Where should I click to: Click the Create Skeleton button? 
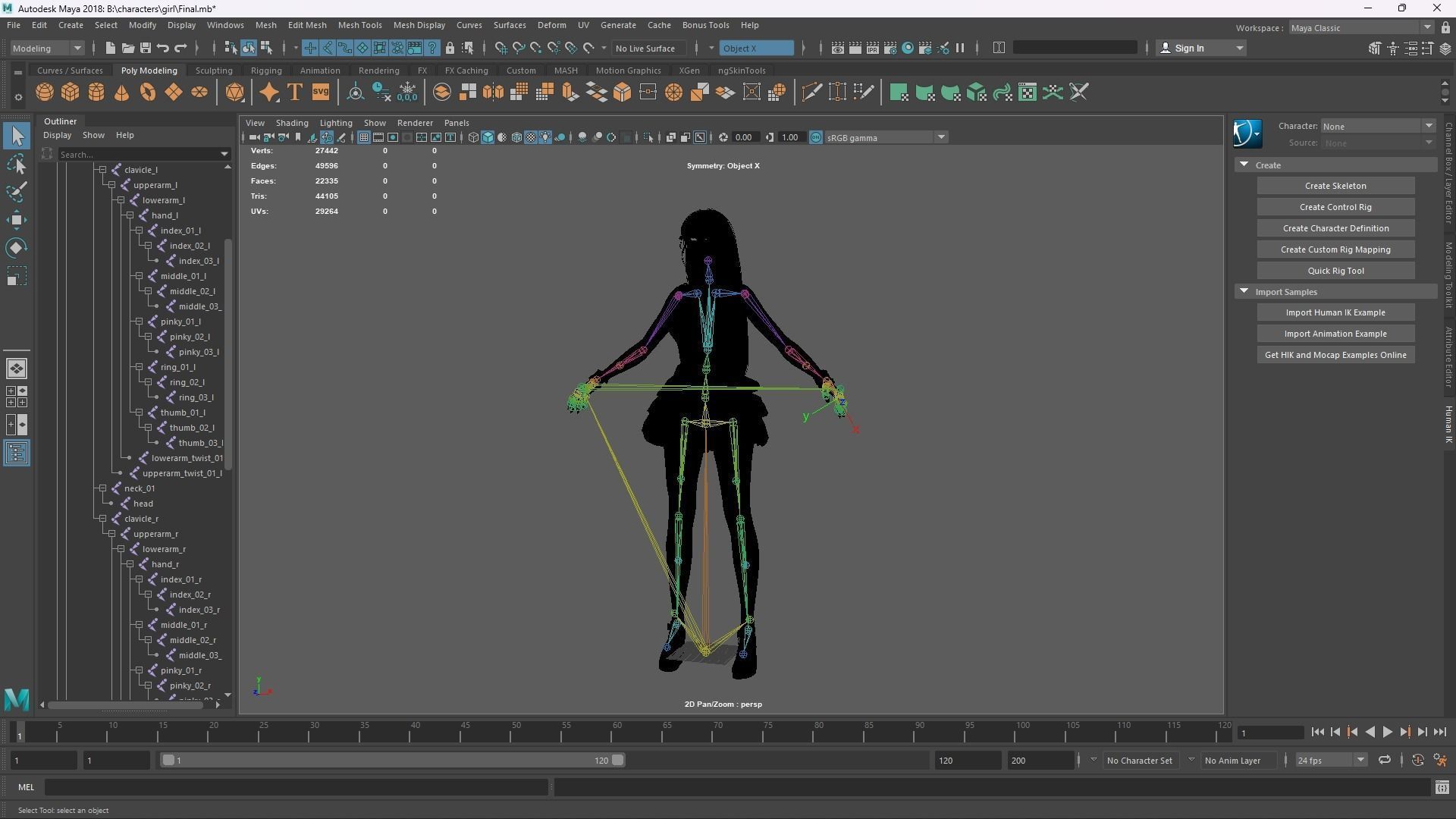[x=1335, y=186]
